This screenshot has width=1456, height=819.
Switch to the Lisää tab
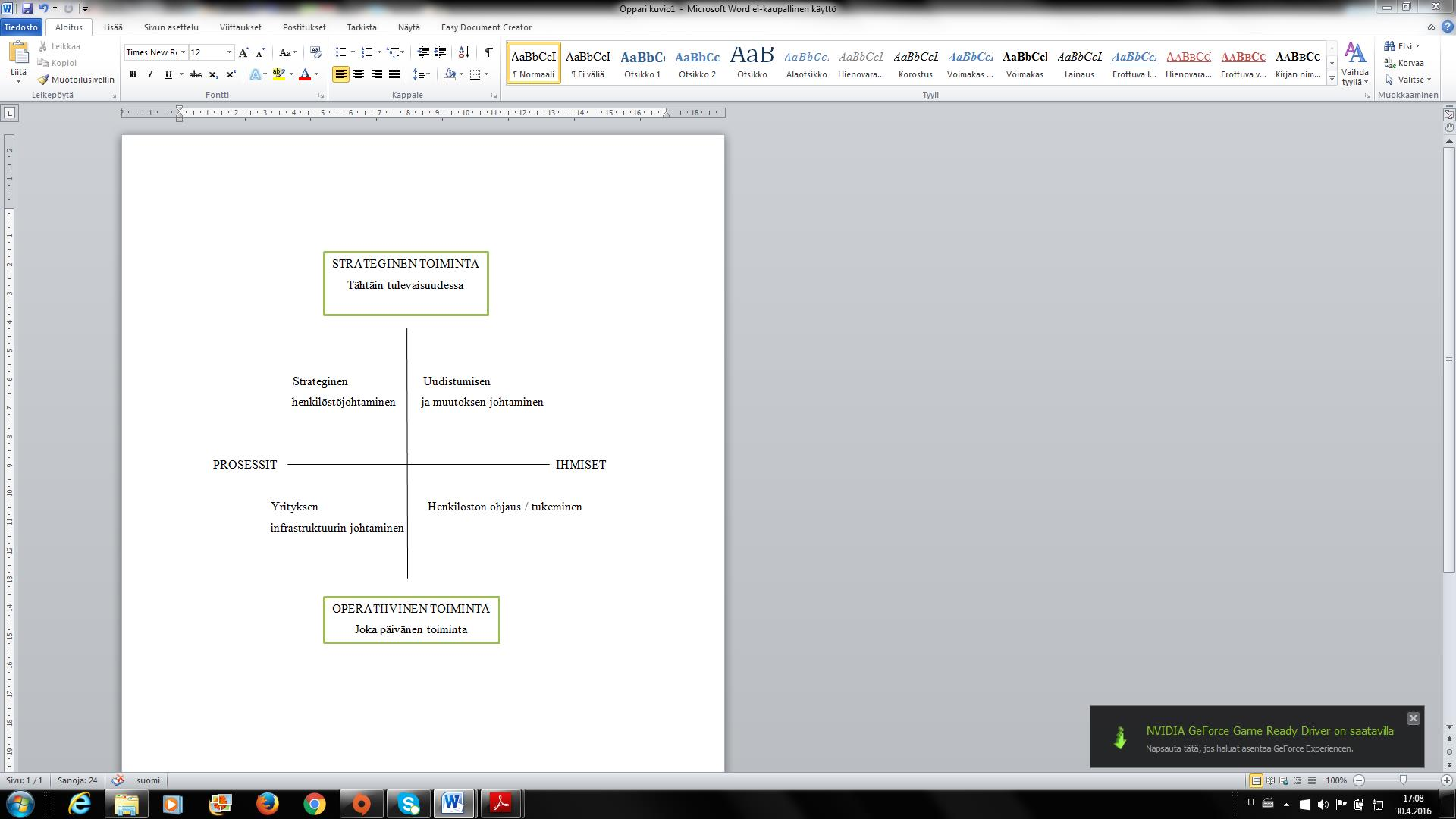coord(113,27)
